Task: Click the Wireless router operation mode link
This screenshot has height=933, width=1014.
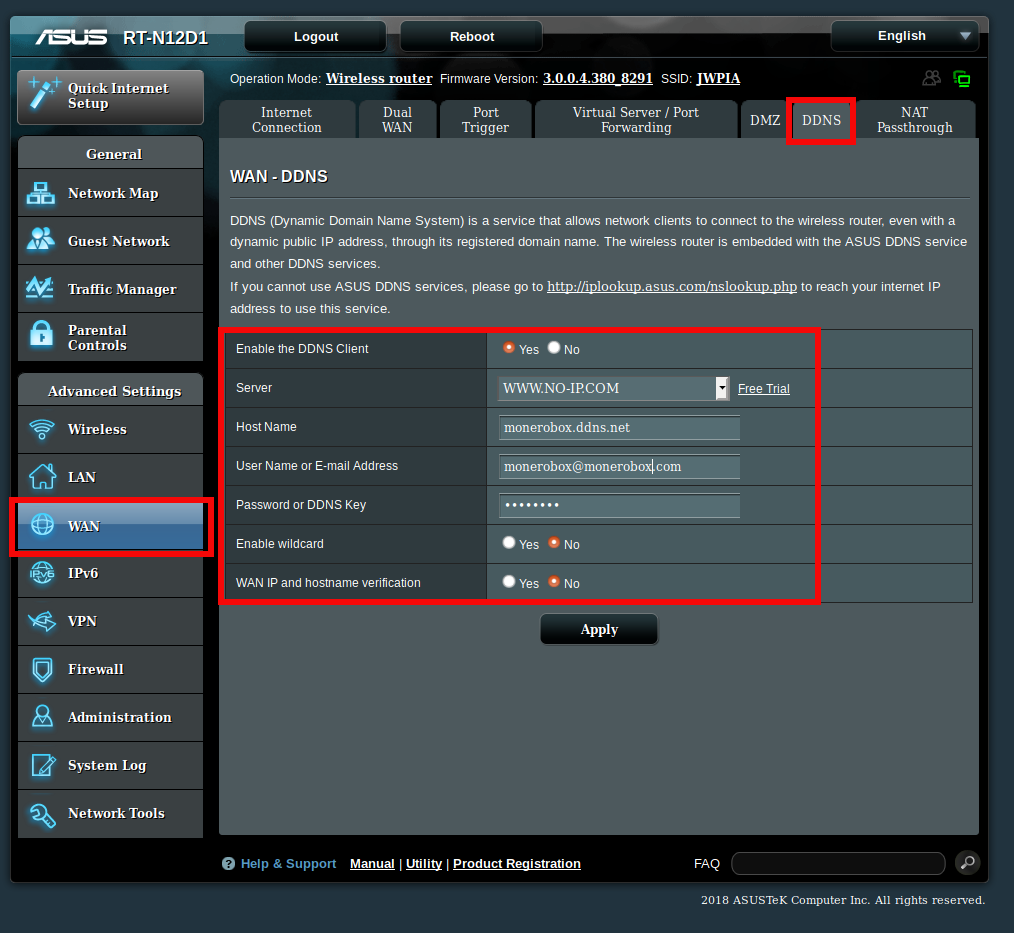Action: [x=379, y=78]
